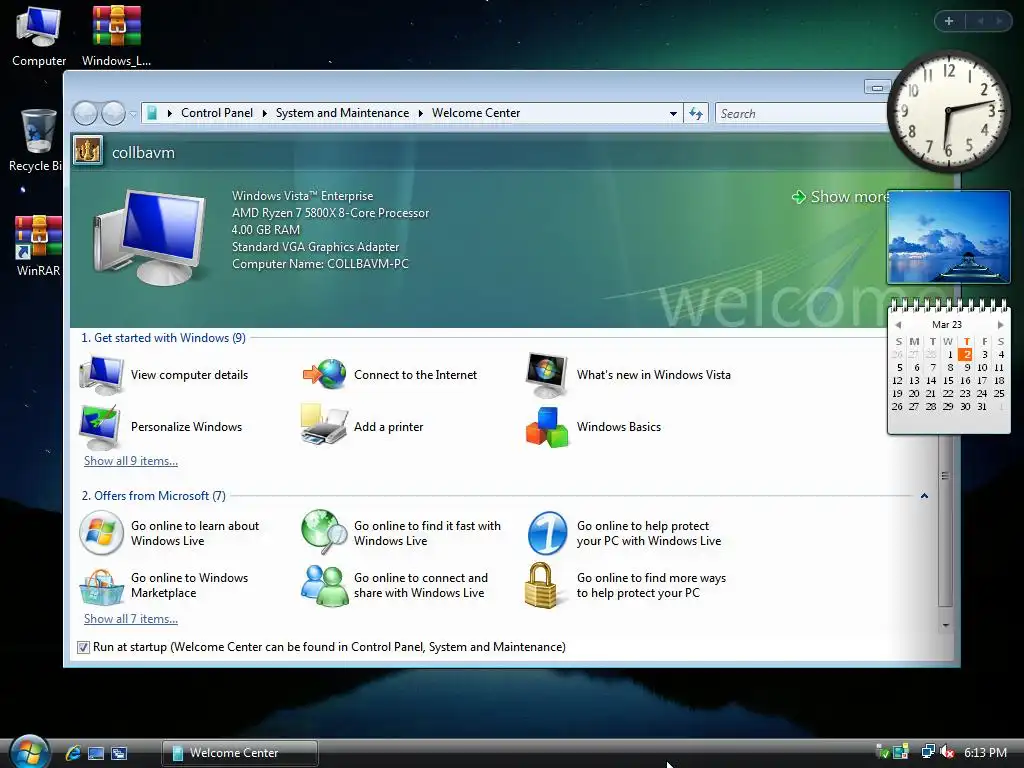Click the collbavm user account picture
This screenshot has height=768, width=1024.
coord(88,152)
